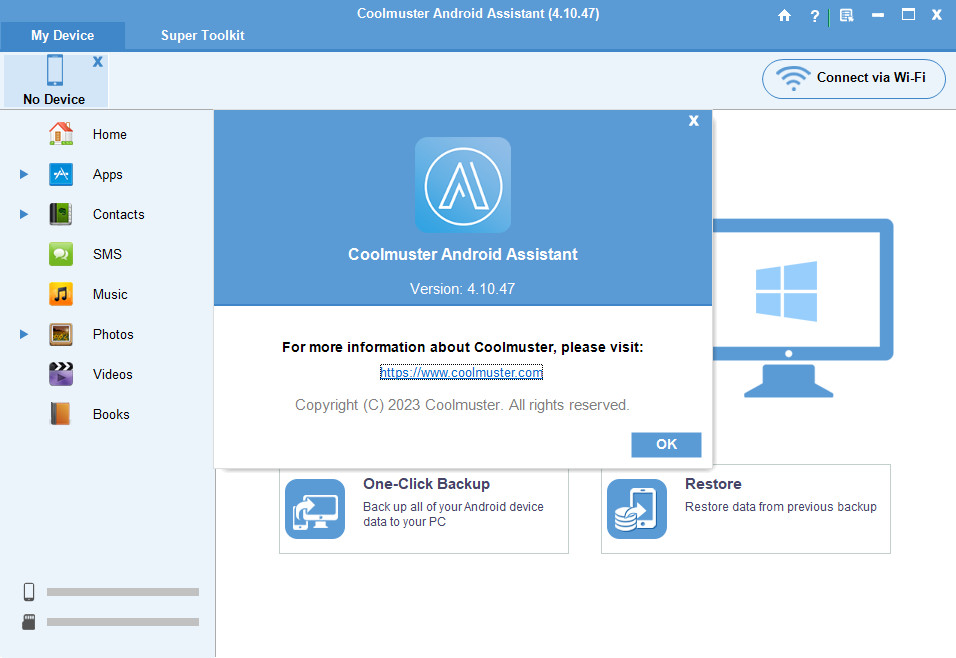956x658 pixels.
Task: Click the Videos clapperboard icon
Action: point(61,374)
